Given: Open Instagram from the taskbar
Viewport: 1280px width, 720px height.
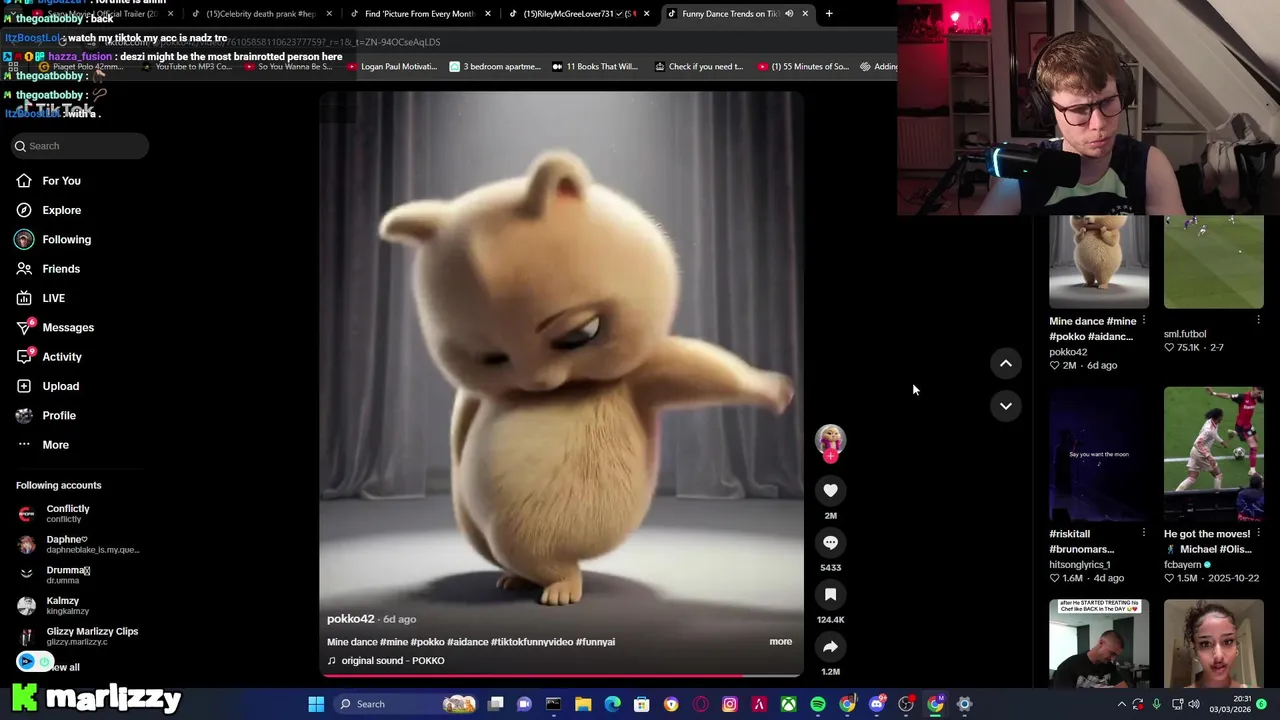Looking at the screenshot, I should (x=730, y=704).
